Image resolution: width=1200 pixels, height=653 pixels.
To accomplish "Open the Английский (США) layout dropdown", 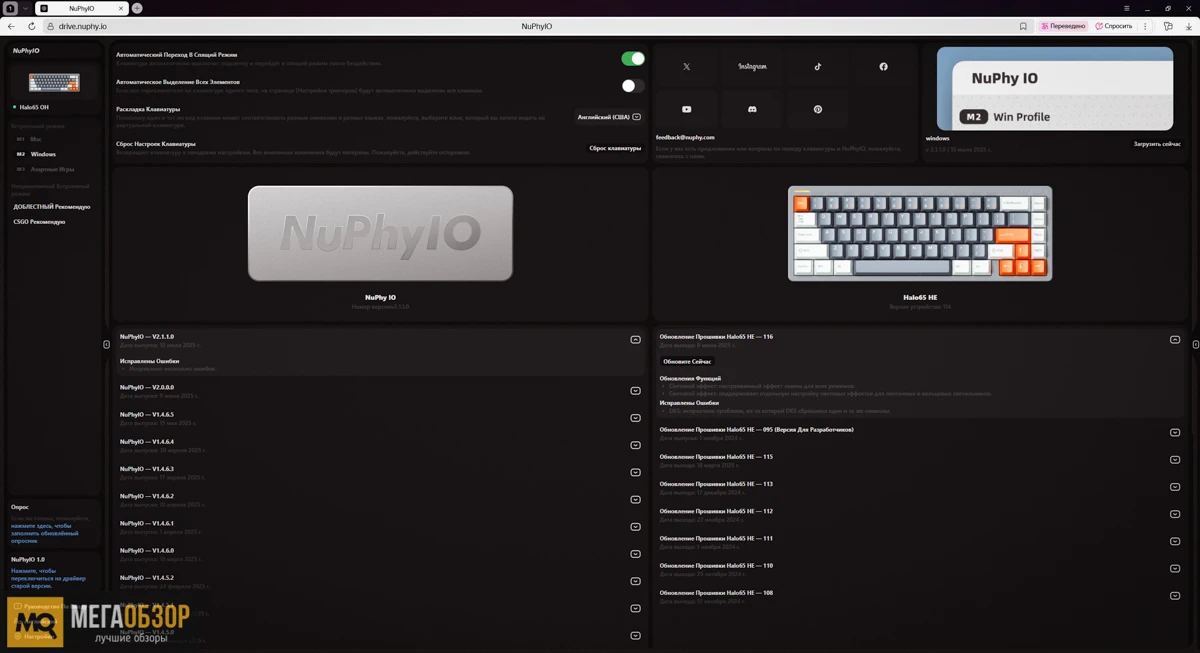I will (x=609, y=117).
